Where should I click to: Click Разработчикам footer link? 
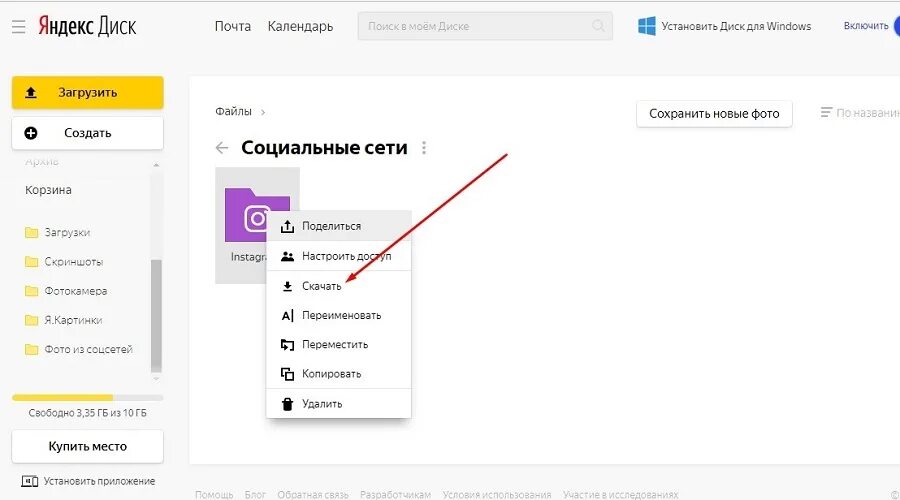(395, 494)
